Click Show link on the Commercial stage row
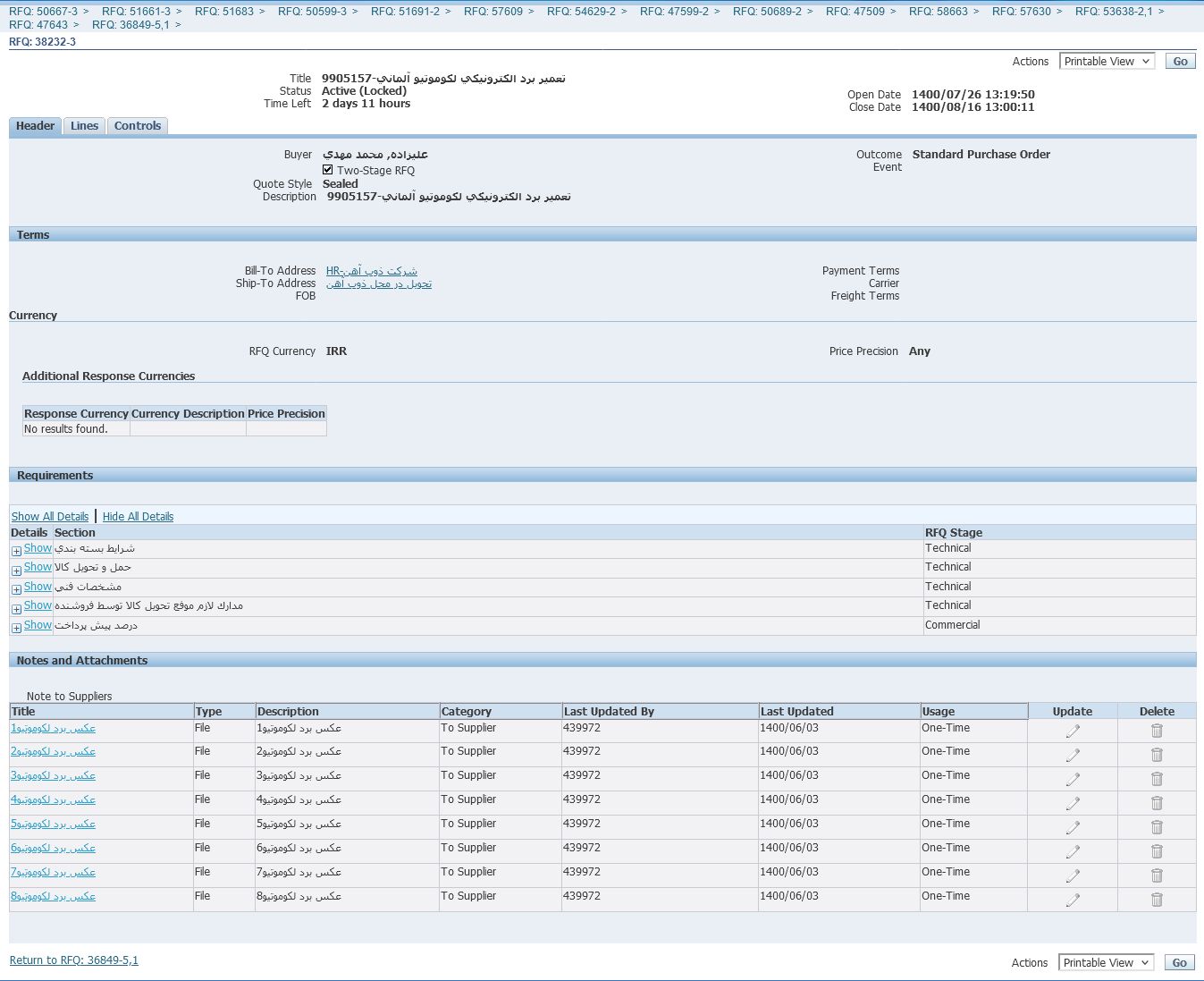The height and width of the screenshot is (981, 1204). click(38, 625)
